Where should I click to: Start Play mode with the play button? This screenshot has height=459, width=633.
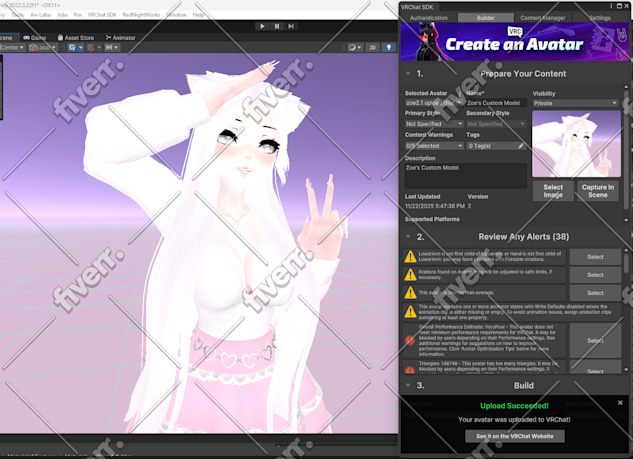[262, 26]
